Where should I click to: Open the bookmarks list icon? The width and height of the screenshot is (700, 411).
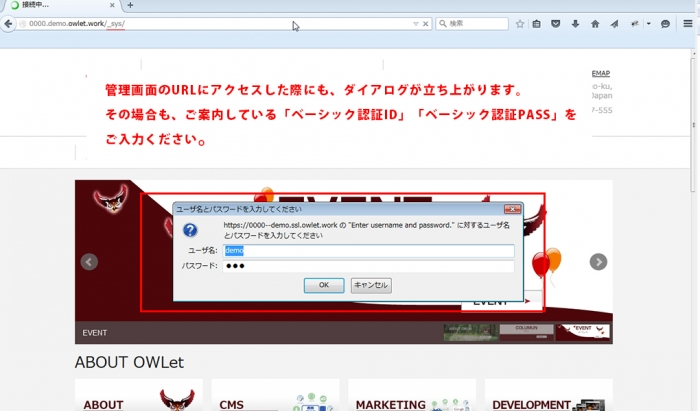pyautogui.click(x=537, y=24)
